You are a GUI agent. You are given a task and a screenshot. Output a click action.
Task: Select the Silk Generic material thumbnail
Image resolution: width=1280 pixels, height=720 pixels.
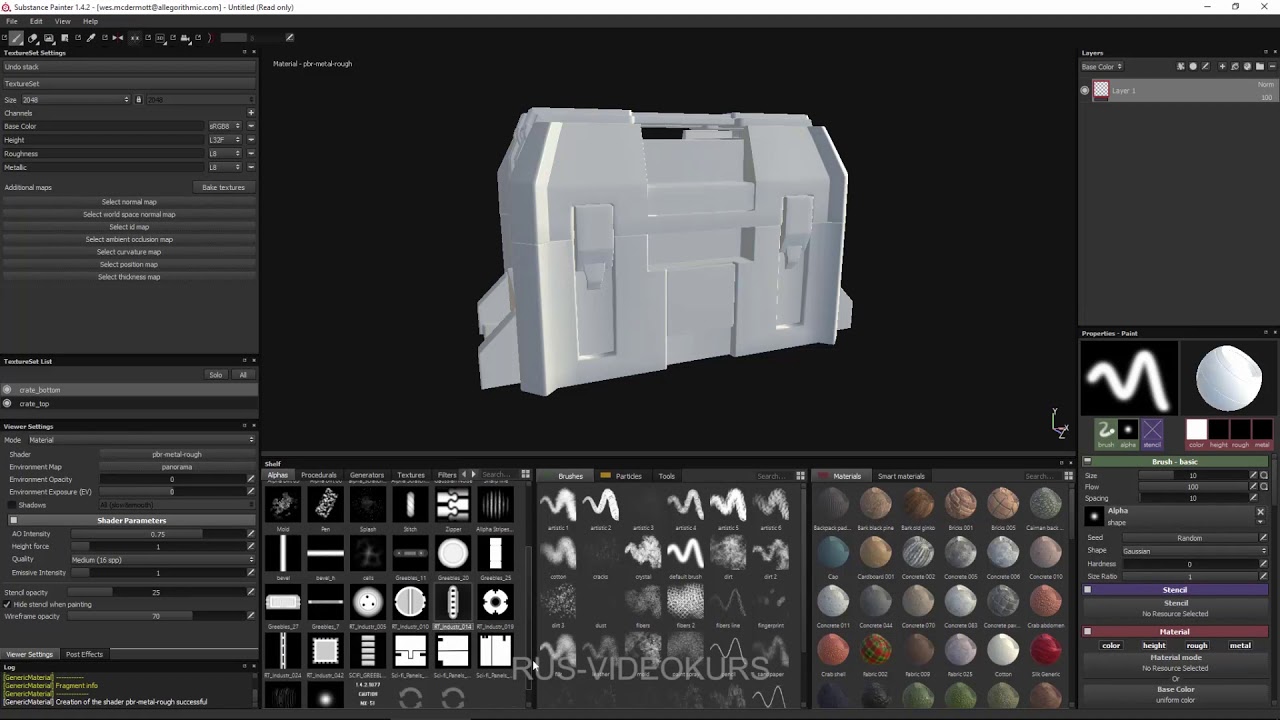[x=1045, y=650]
